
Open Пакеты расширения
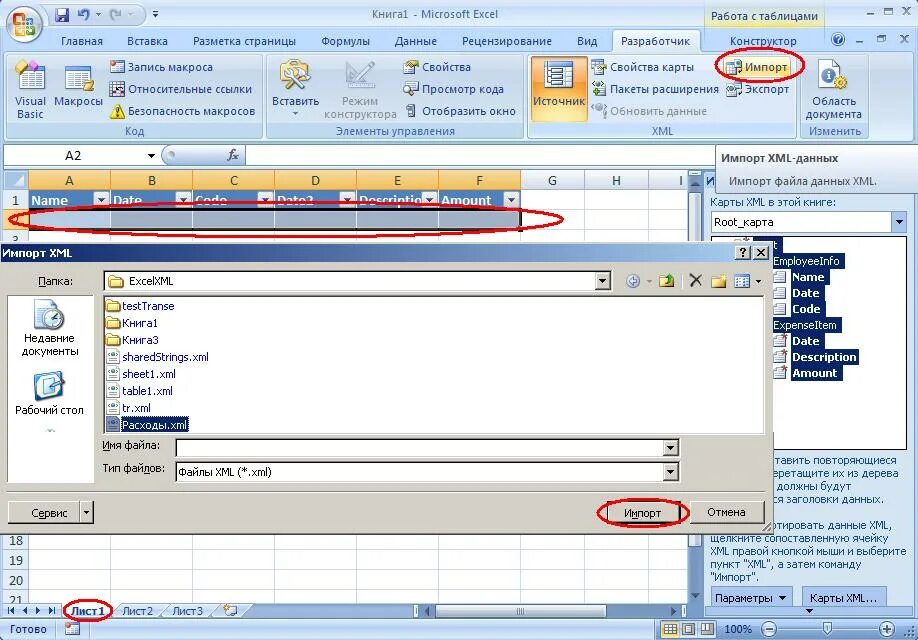coord(655,89)
